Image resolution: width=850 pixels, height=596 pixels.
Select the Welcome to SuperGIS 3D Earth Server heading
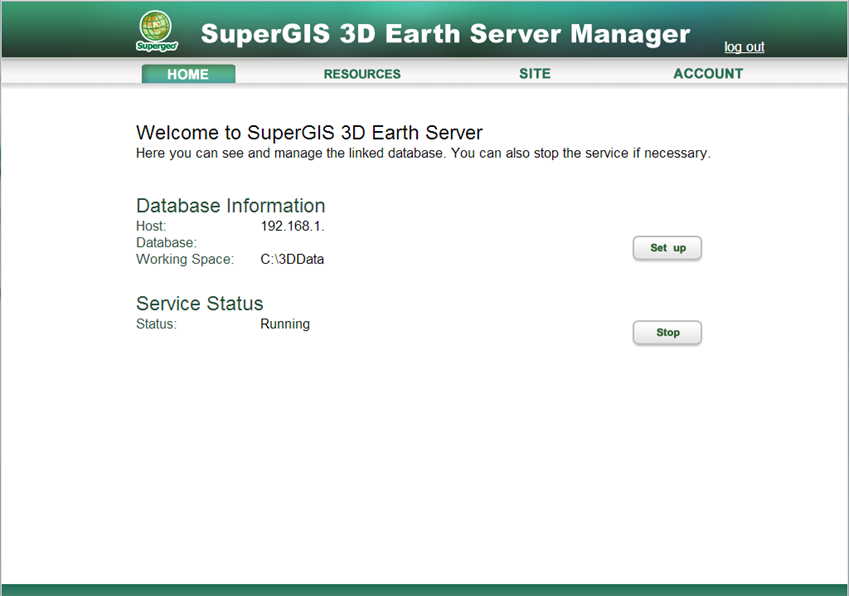tap(309, 132)
